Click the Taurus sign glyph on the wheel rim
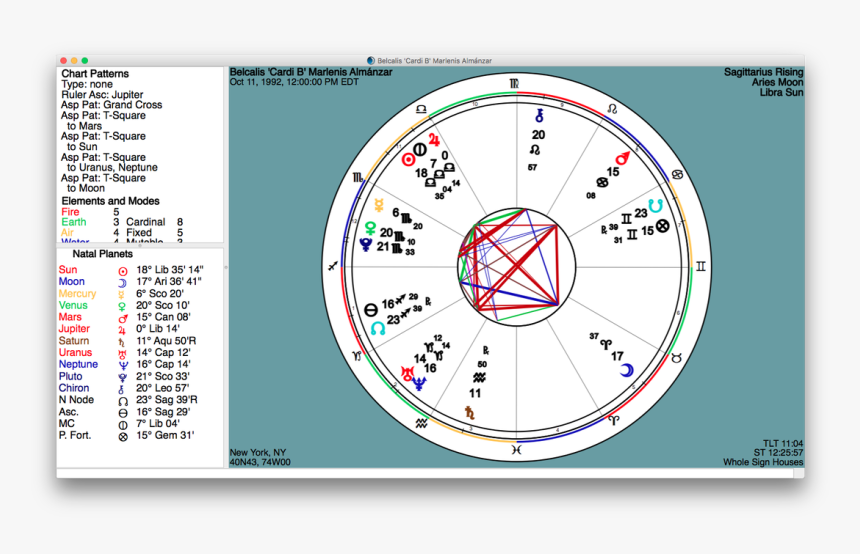Image resolution: width=860 pixels, height=554 pixels. click(x=676, y=358)
